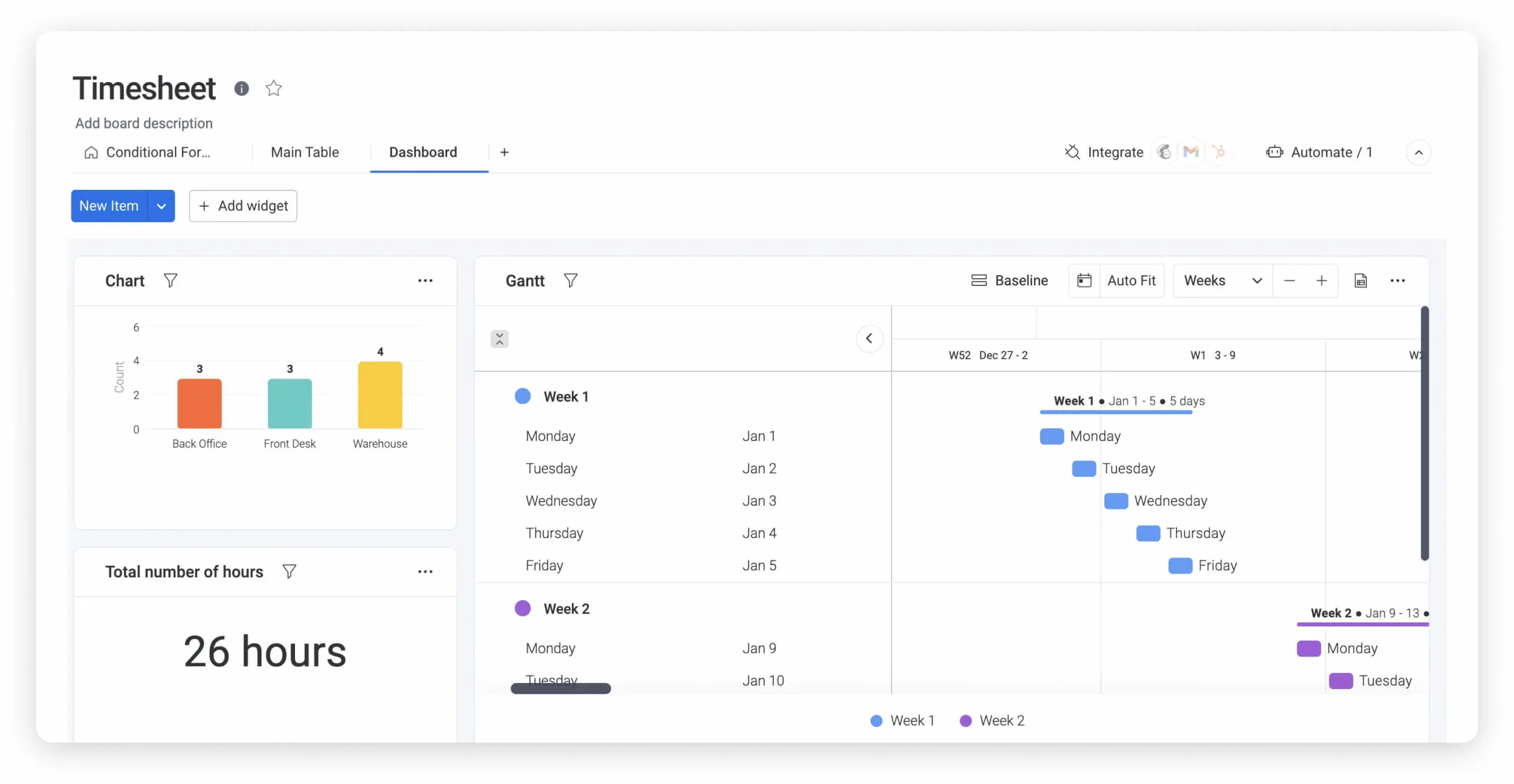Click the more options menu on Chart widget
This screenshot has width=1514, height=784.
click(x=425, y=280)
